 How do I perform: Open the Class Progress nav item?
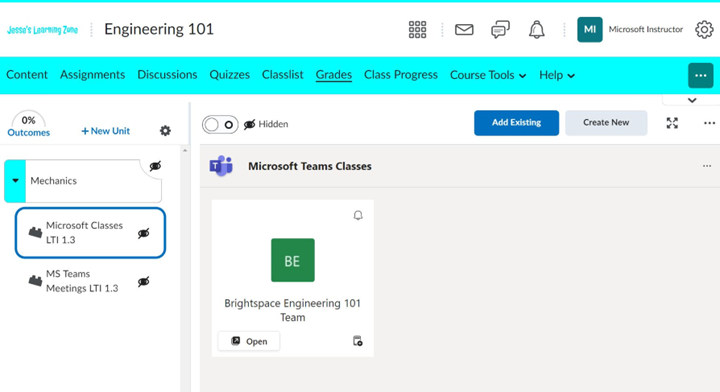pos(401,75)
